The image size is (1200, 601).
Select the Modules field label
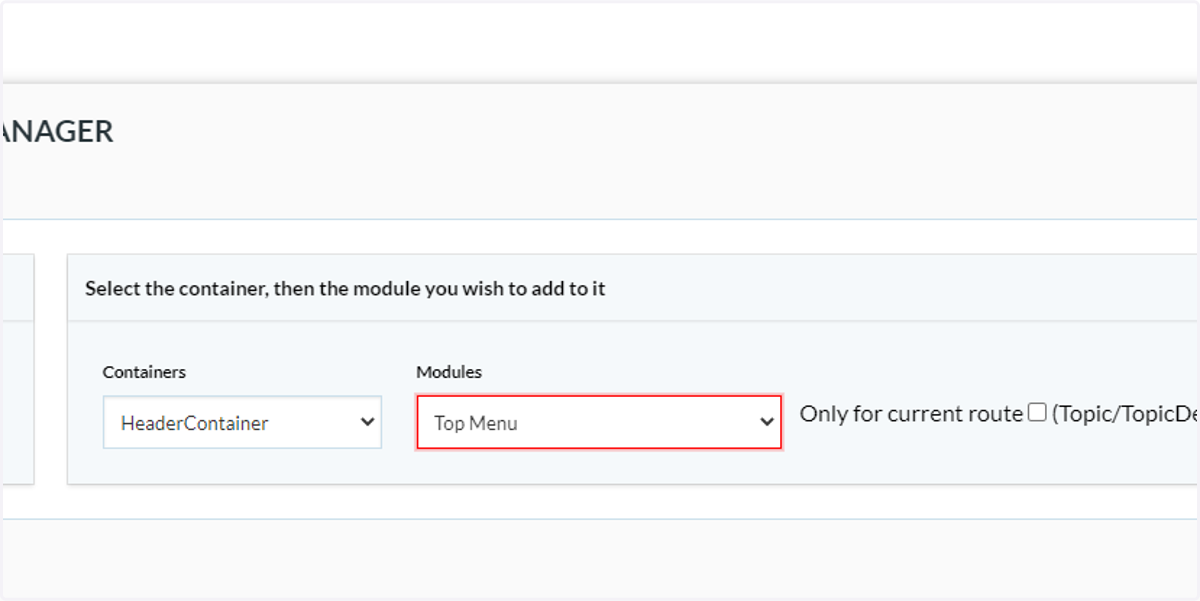tap(449, 372)
